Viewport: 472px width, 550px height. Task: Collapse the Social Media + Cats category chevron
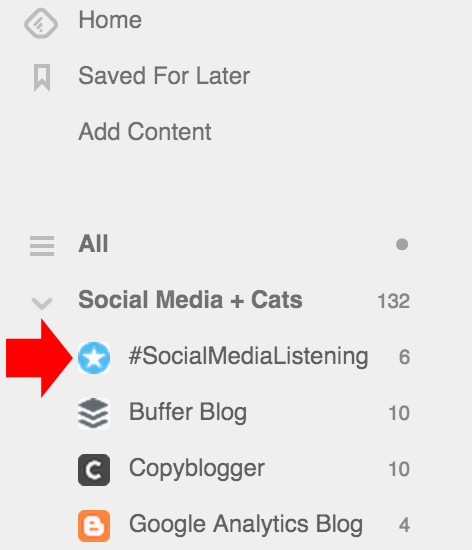click(x=42, y=303)
